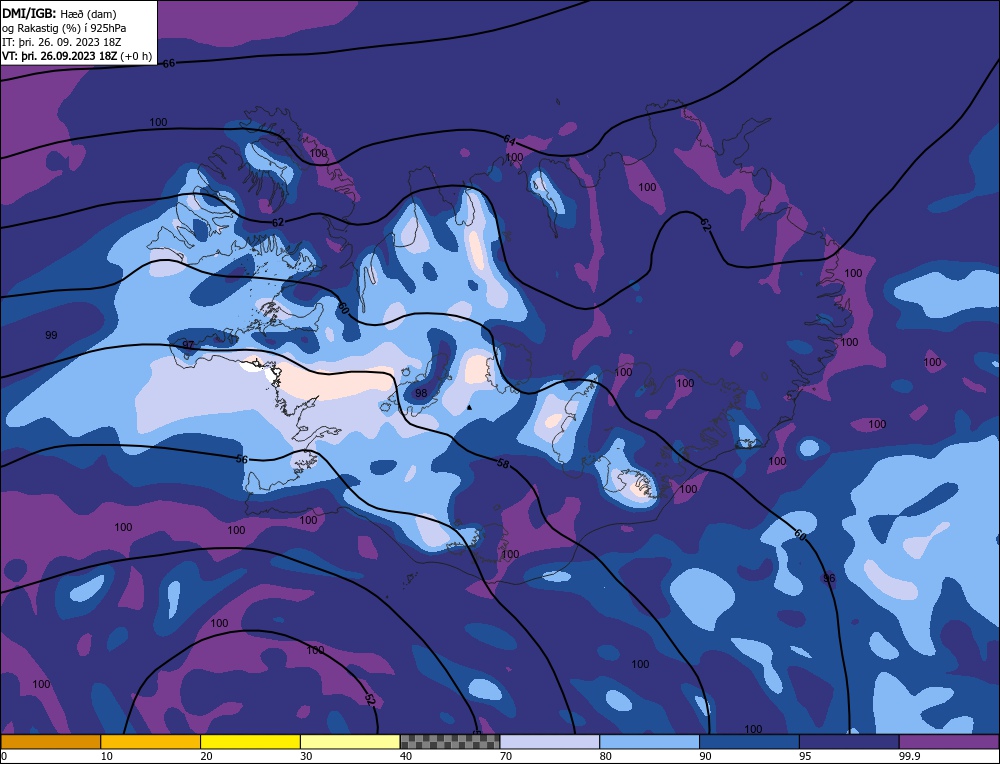Screen dimensions: 1000x764
Task: Click the '40' legend tick label
Action: [x=406, y=756]
